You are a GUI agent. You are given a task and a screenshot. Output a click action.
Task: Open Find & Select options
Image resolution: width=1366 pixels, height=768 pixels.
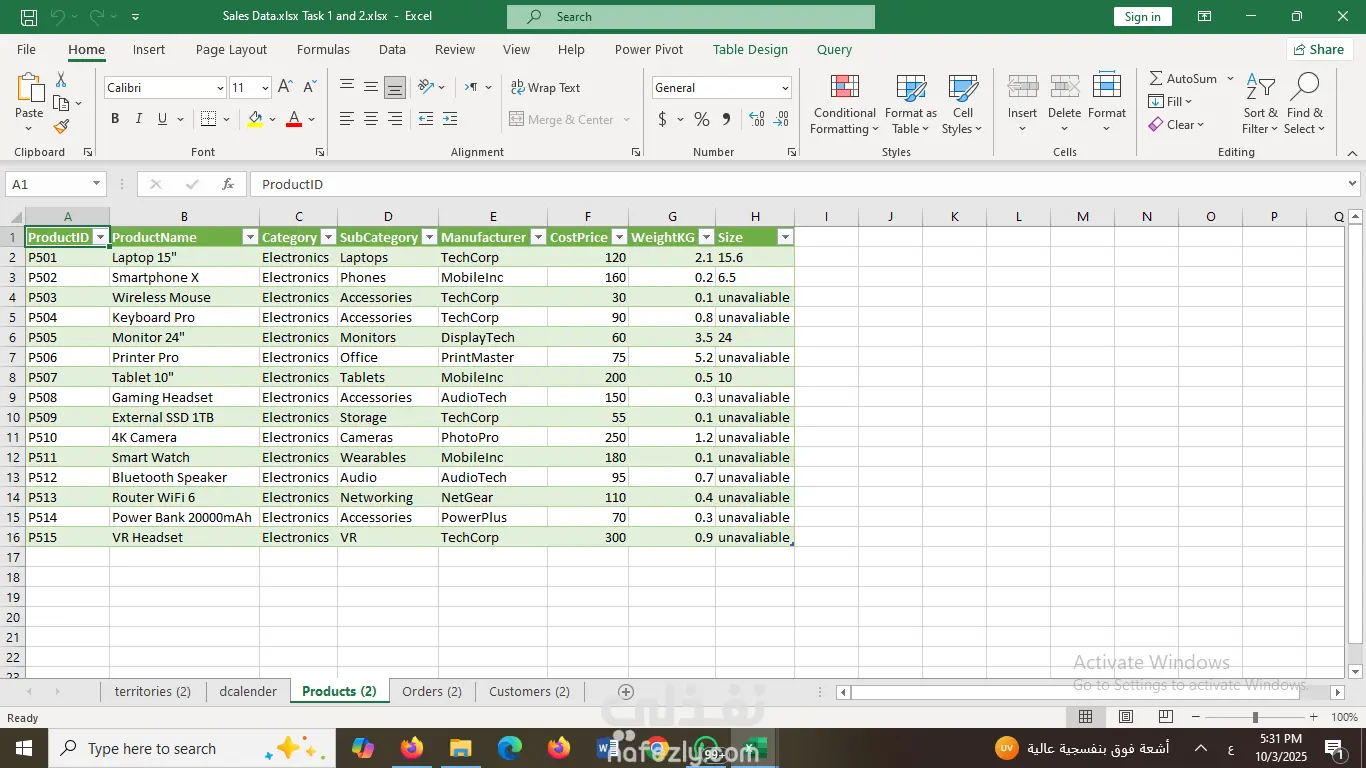pos(1305,104)
